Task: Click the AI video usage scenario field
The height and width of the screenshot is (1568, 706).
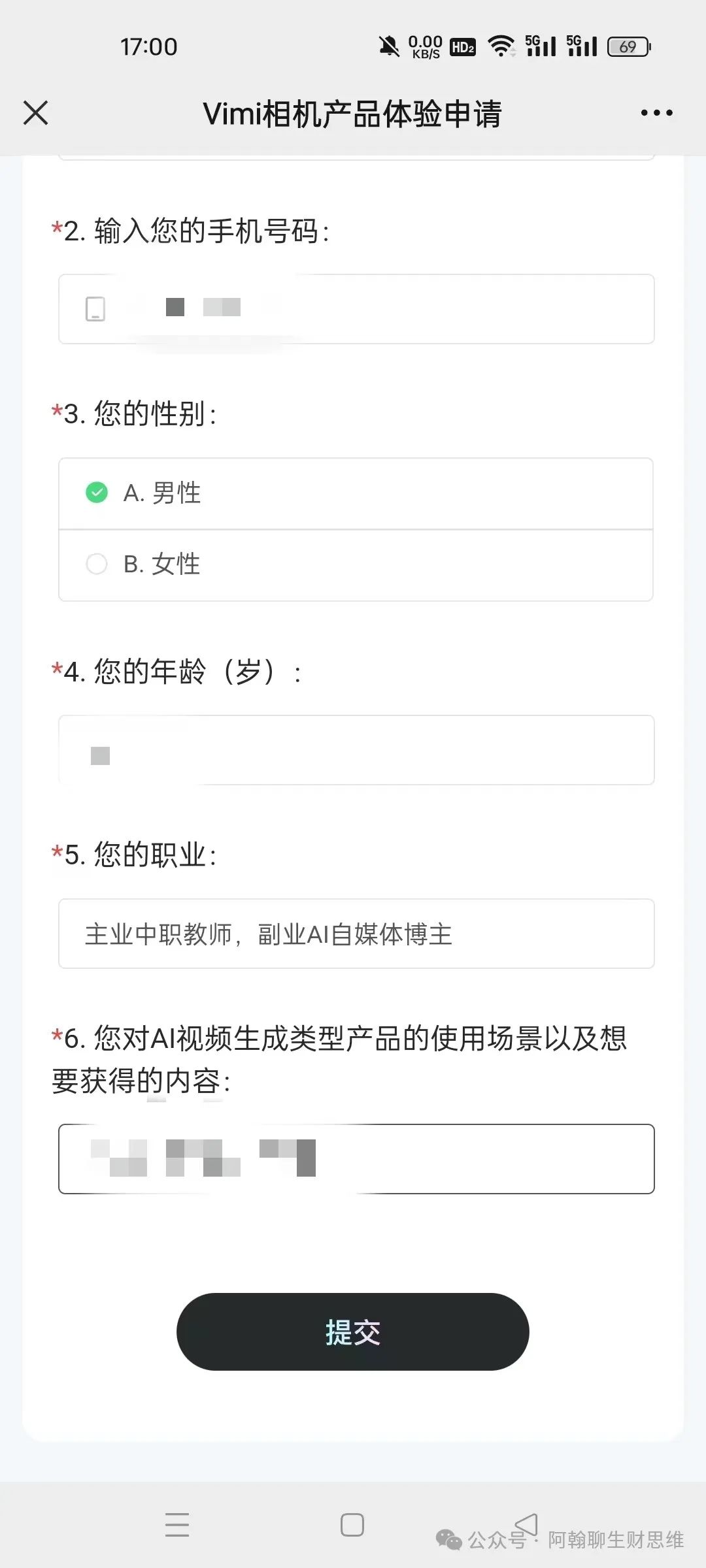Action: point(356,1159)
